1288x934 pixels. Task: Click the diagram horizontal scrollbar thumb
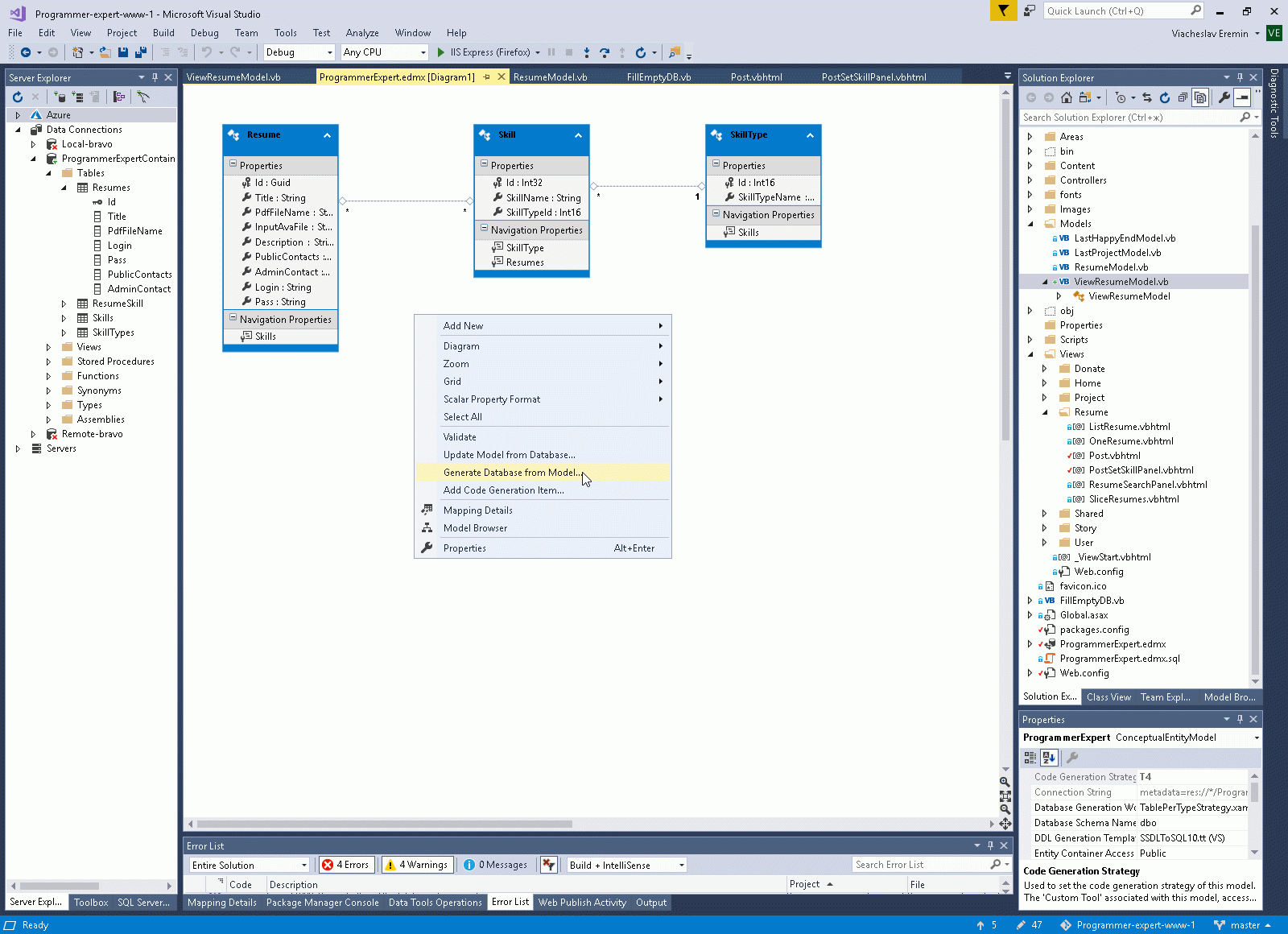[x=385, y=824]
